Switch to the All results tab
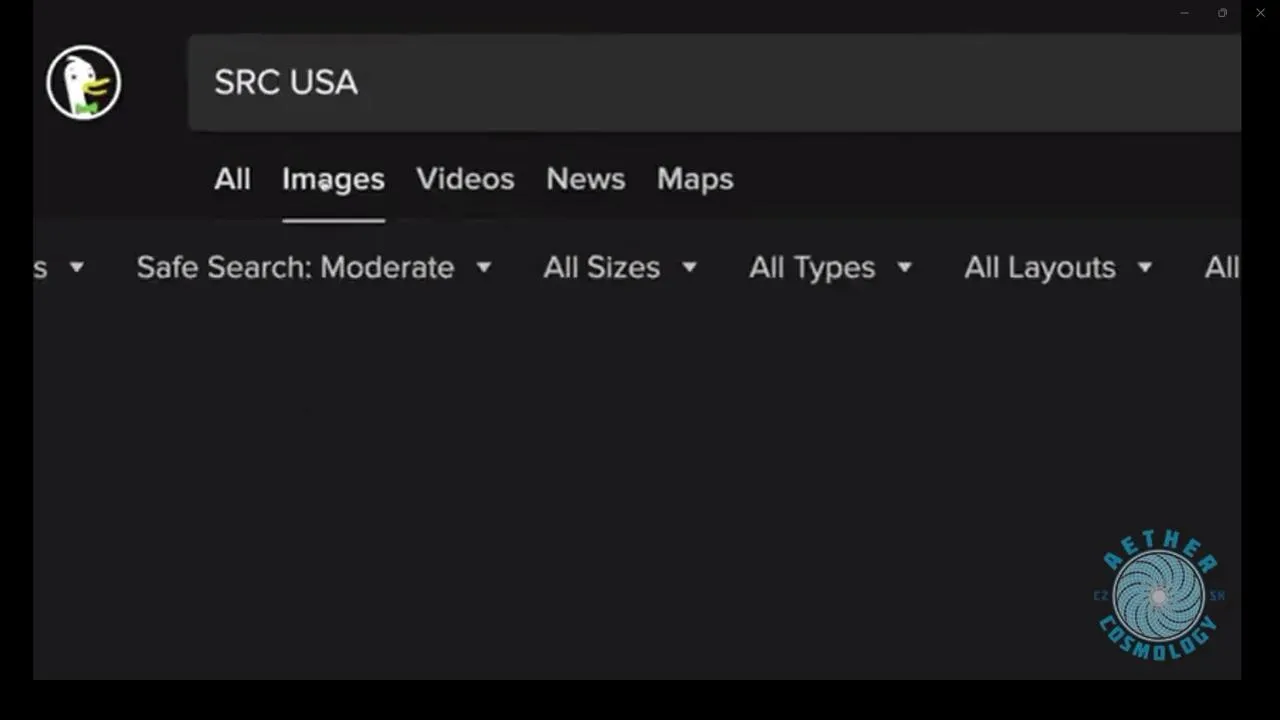 (x=232, y=179)
